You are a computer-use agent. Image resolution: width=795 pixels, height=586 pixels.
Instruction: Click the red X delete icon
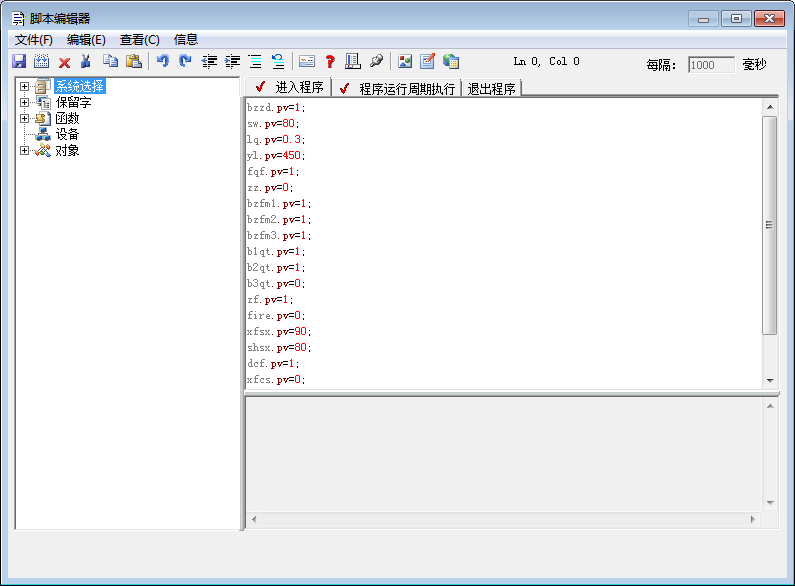point(65,62)
